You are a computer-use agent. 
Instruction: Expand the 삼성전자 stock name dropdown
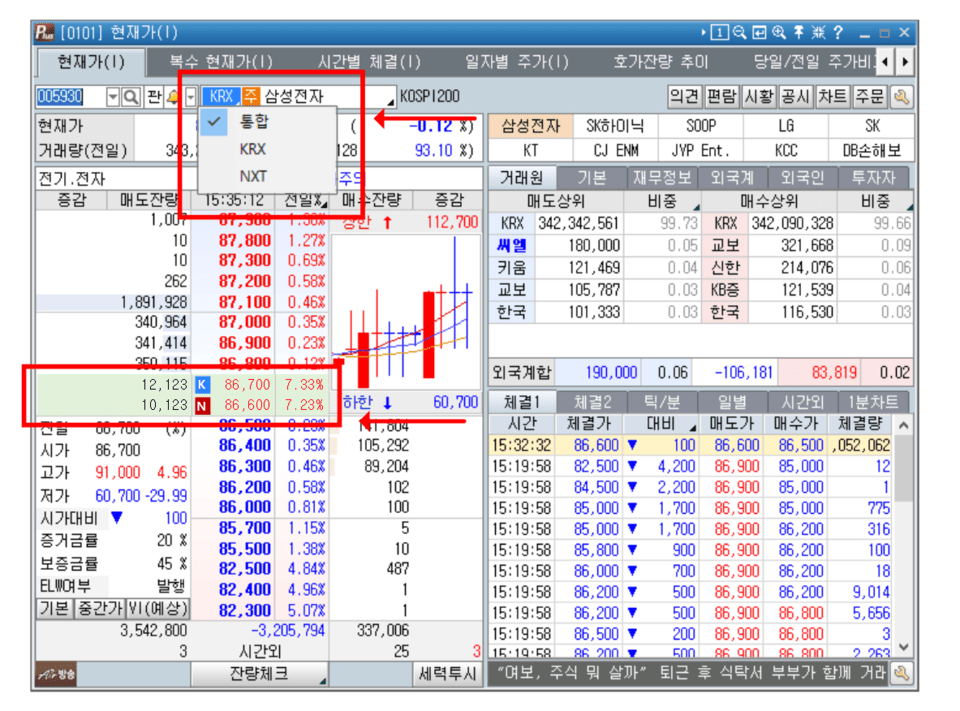[390, 100]
